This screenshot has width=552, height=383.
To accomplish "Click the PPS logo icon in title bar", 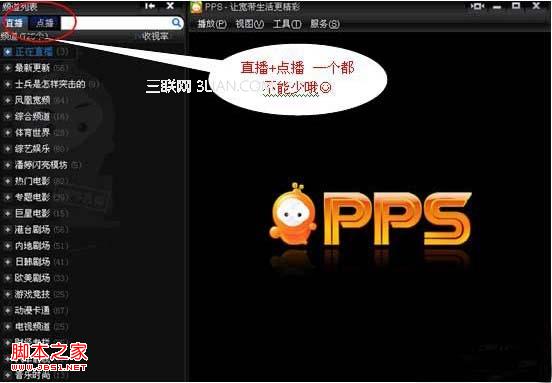I will click(x=196, y=7).
